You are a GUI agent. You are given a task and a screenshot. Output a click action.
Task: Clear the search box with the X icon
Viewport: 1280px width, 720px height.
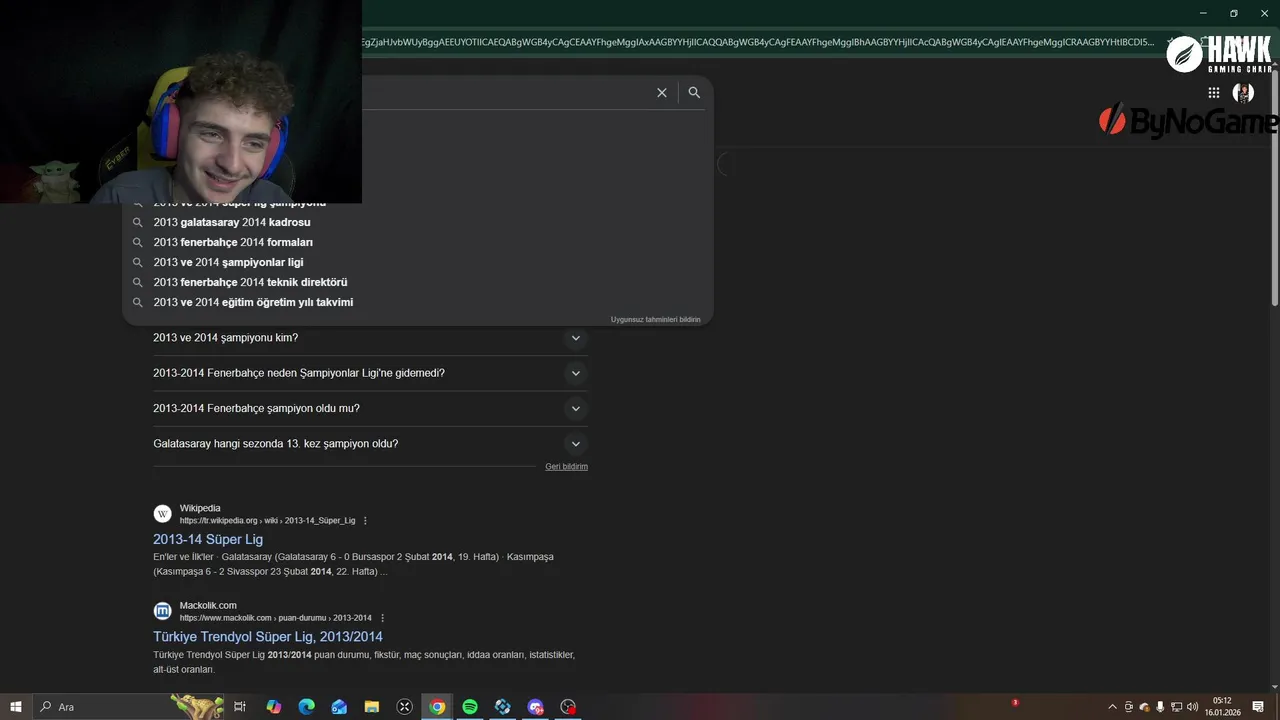[661, 92]
